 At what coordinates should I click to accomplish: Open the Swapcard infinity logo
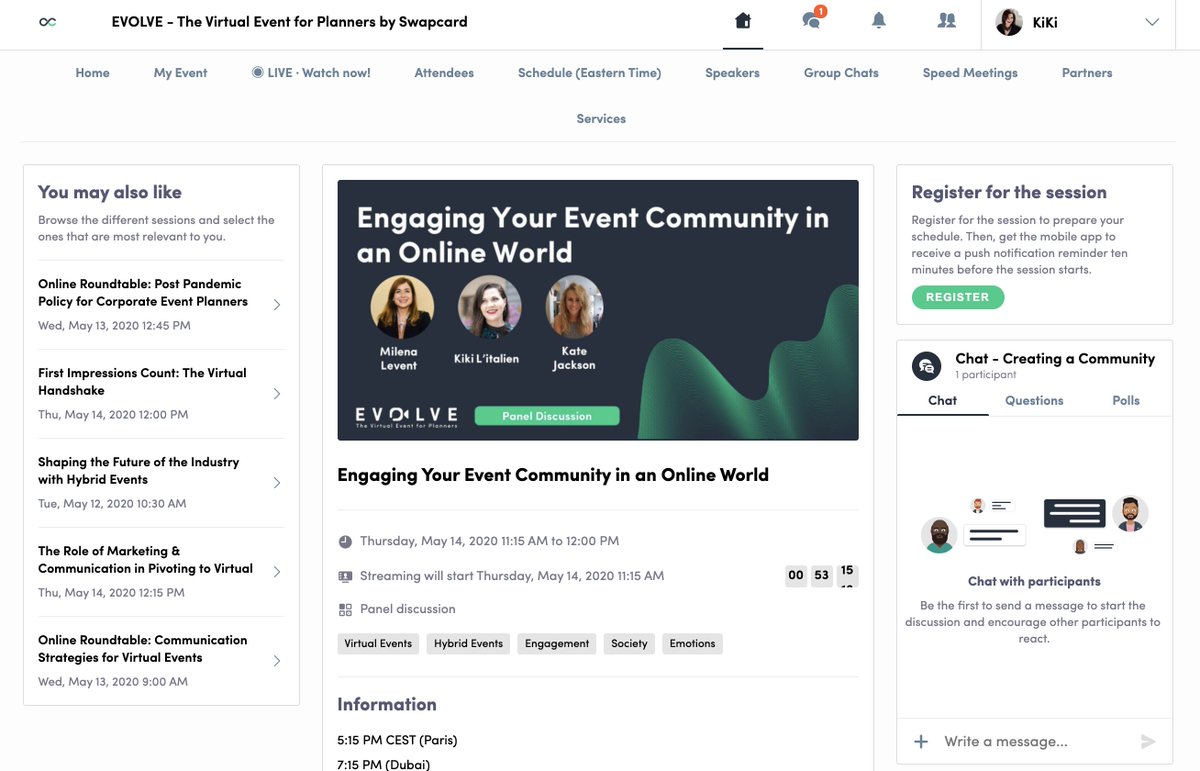coord(47,22)
